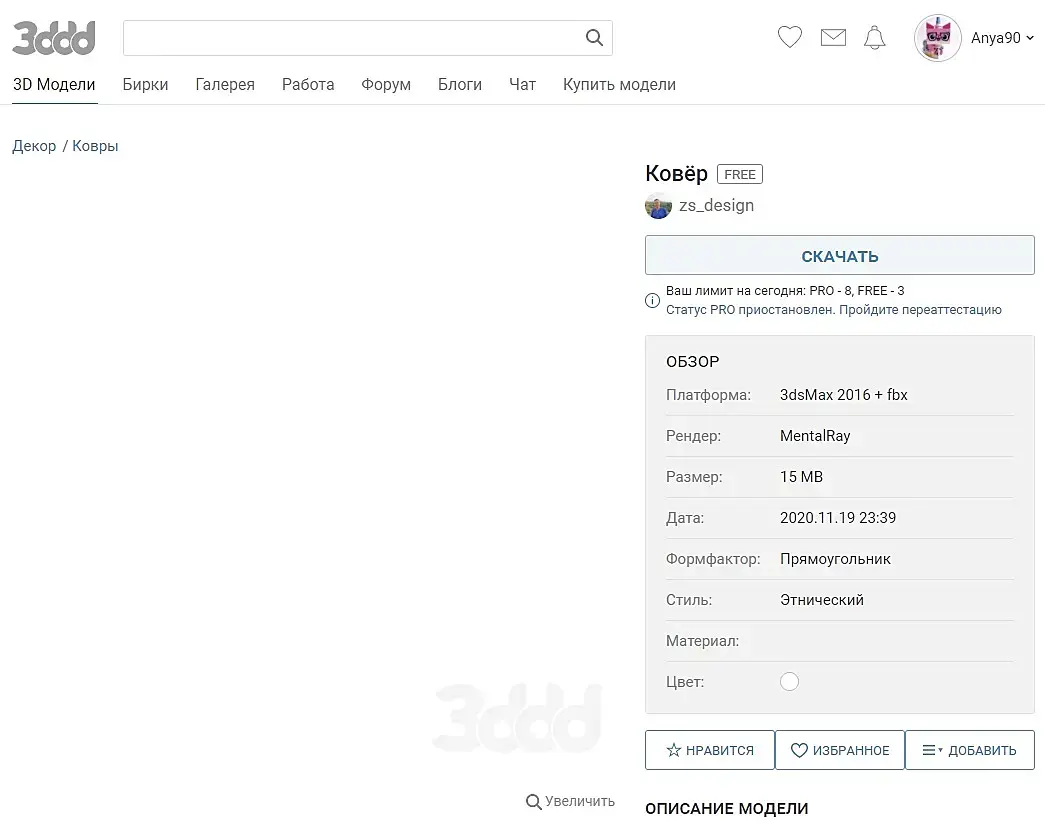Open notifications bell icon
Screen dimensions: 1045x834
(874, 38)
